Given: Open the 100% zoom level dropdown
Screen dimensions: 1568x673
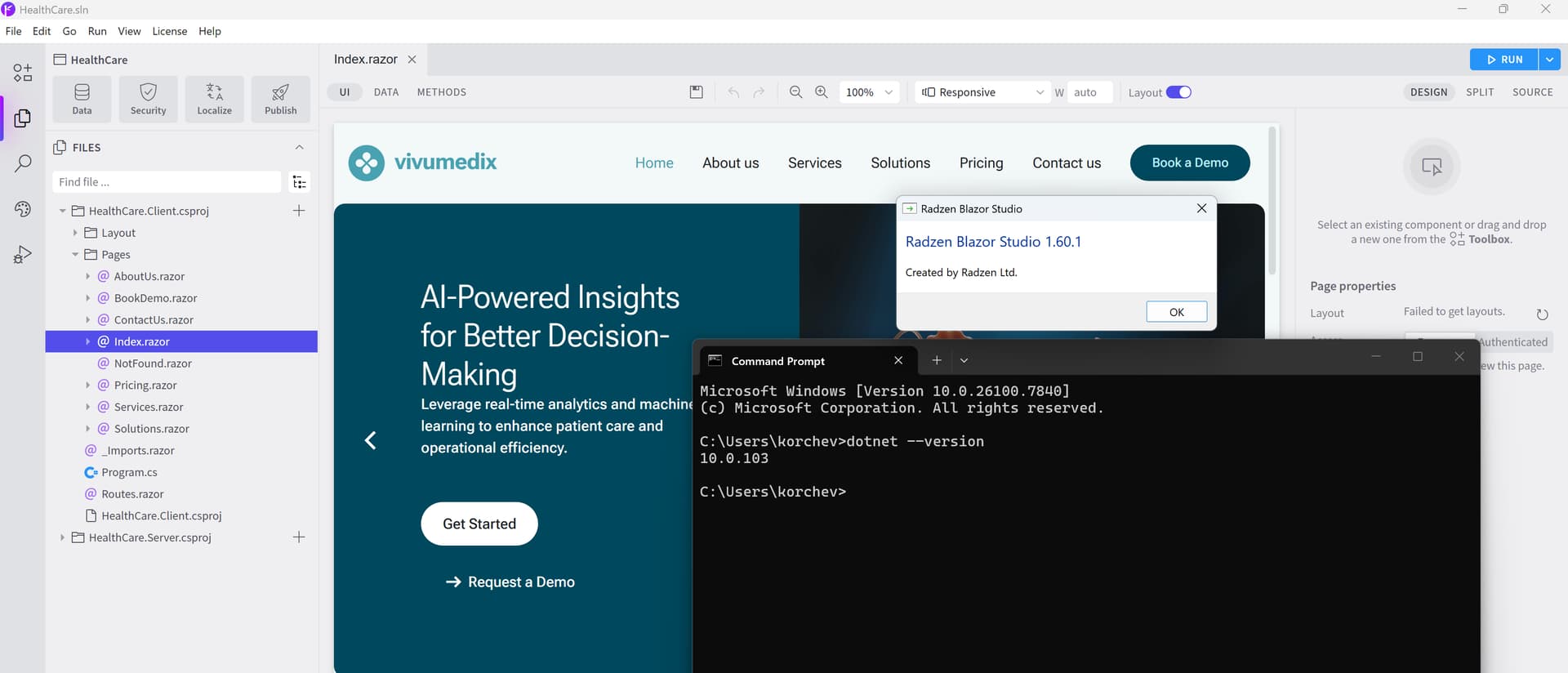Looking at the screenshot, I should [x=869, y=92].
